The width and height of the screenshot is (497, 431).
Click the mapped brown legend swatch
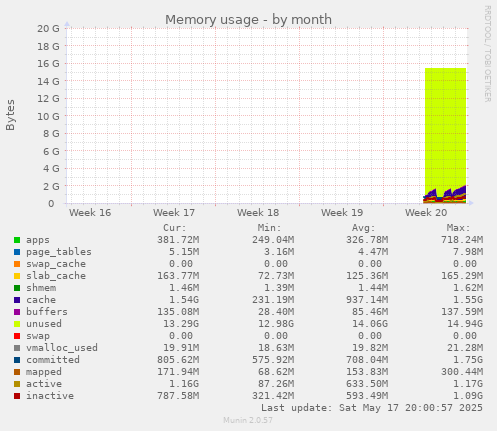tap(17, 372)
